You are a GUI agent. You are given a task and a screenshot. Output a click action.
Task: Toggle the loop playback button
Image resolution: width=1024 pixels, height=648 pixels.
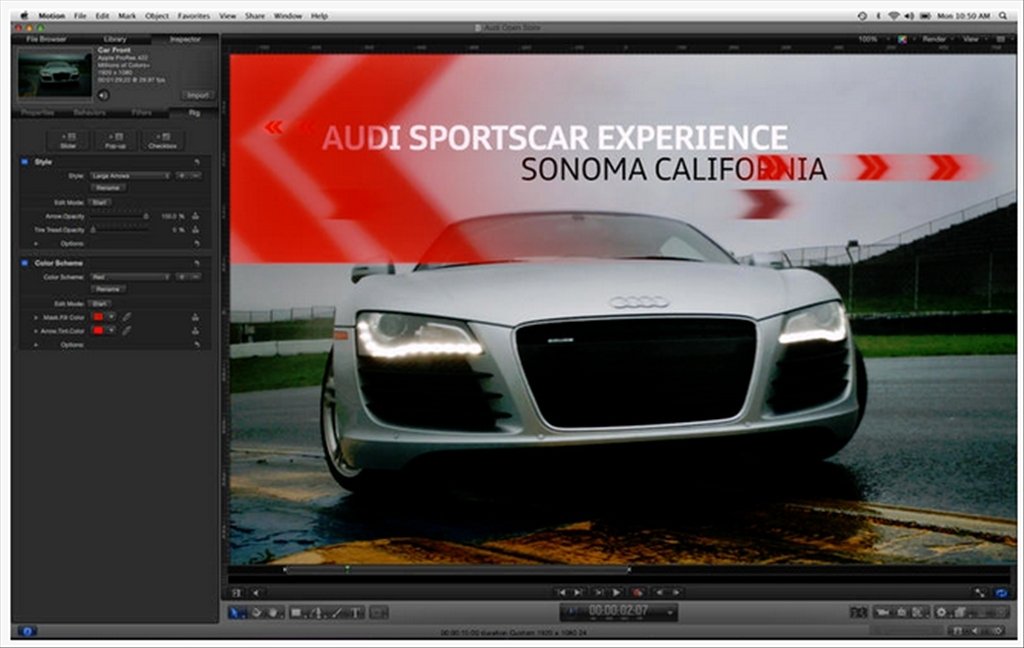pos(1001,592)
